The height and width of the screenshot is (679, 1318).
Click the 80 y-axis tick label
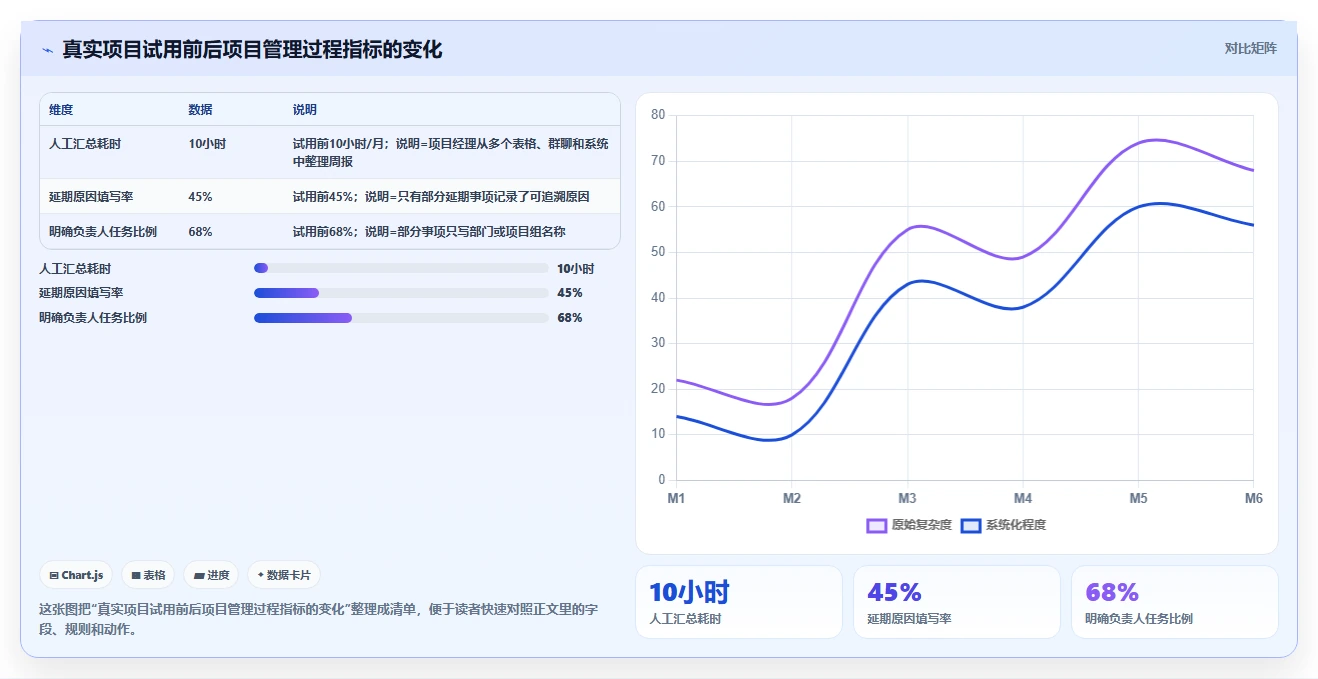pos(658,115)
